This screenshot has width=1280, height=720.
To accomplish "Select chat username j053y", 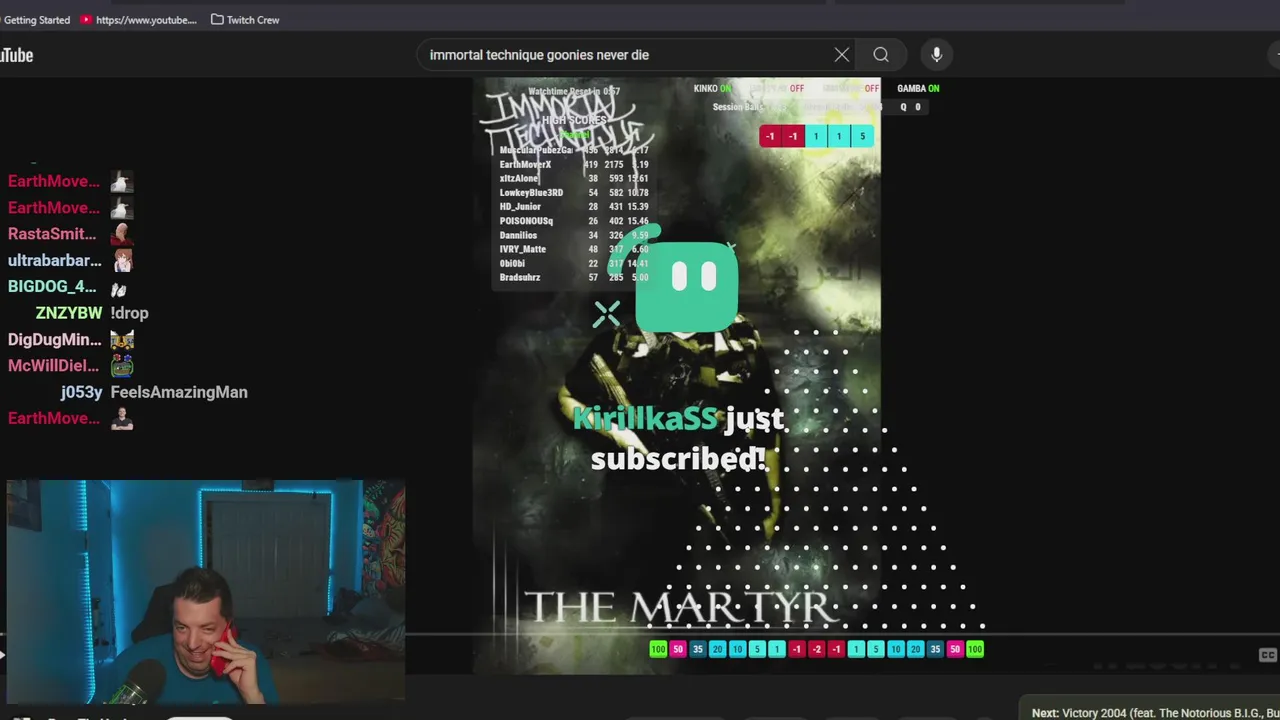I will click(x=81, y=393).
